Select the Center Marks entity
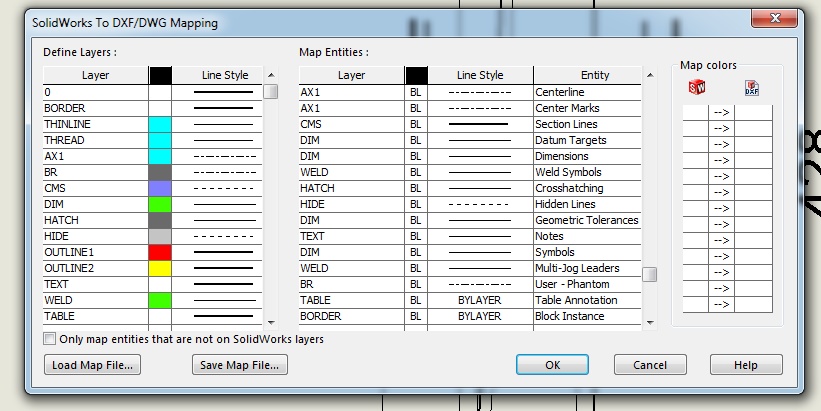Viewport: 821px width, 411px height. point(587,108)
